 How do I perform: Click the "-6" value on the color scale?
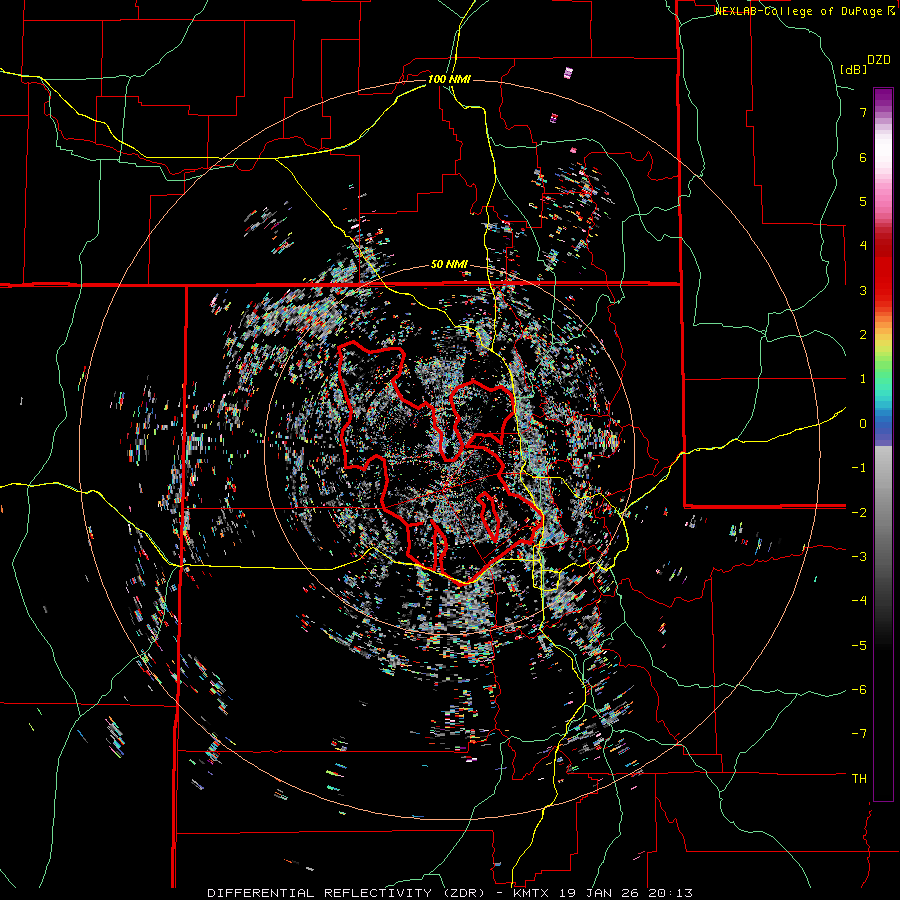(859, 689)
